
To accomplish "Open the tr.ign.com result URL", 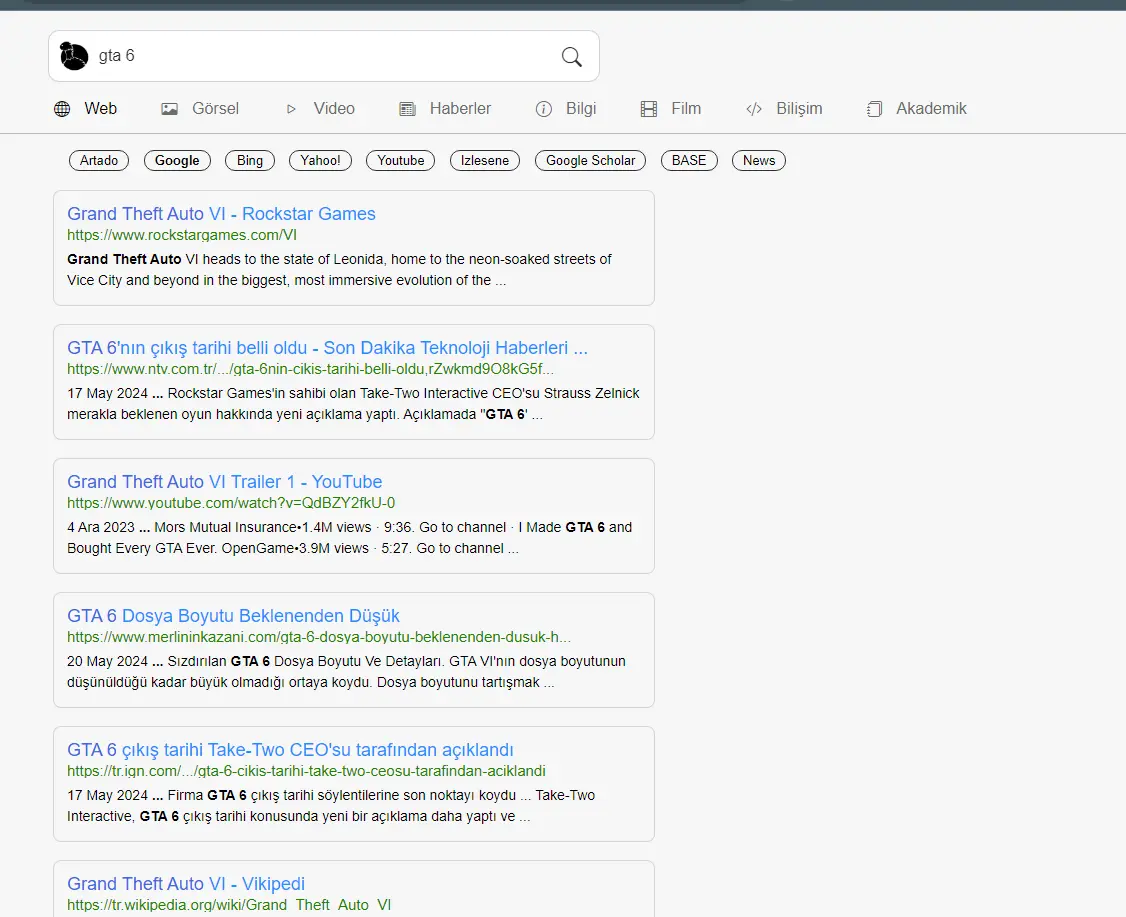I will 306,771.
